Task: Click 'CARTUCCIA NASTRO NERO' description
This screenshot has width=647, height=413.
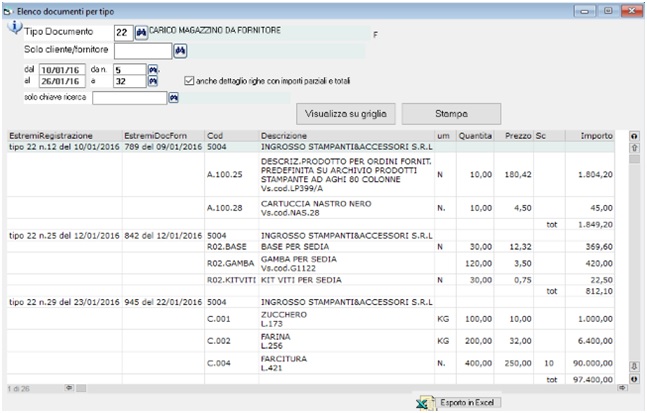Action: pos(316,204)
